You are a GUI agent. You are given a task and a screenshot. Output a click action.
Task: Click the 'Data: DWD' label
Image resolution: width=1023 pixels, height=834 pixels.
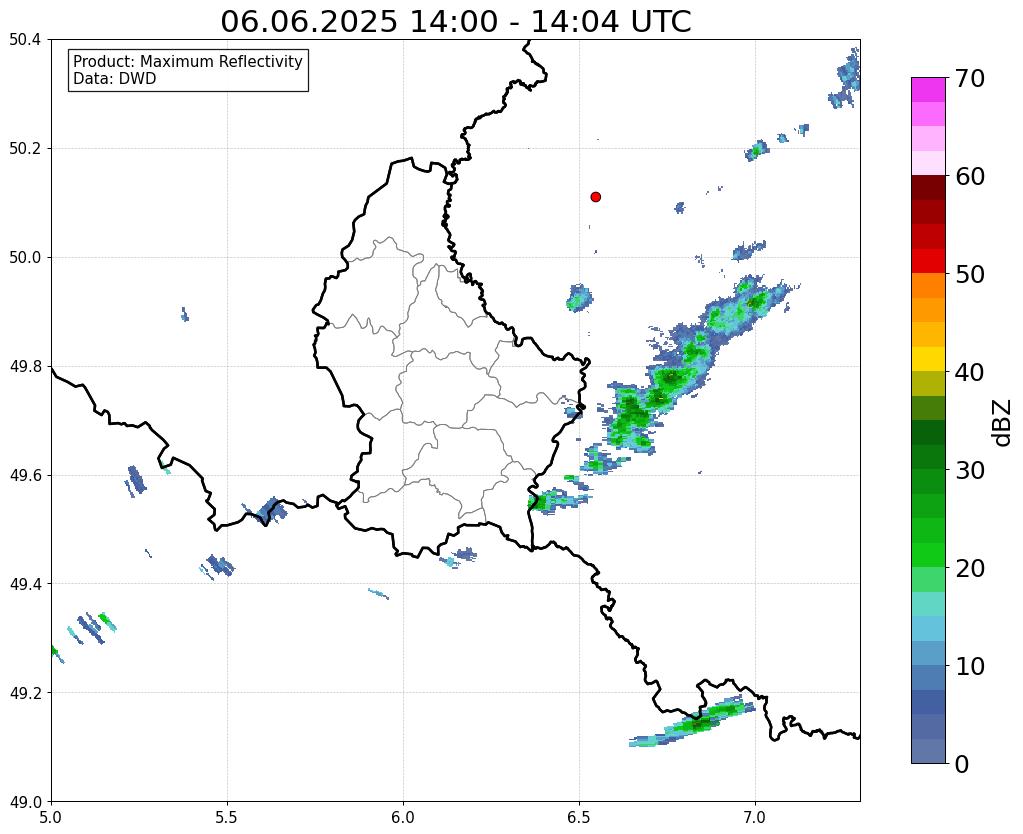pyautogui.click(x=115, y=79)
